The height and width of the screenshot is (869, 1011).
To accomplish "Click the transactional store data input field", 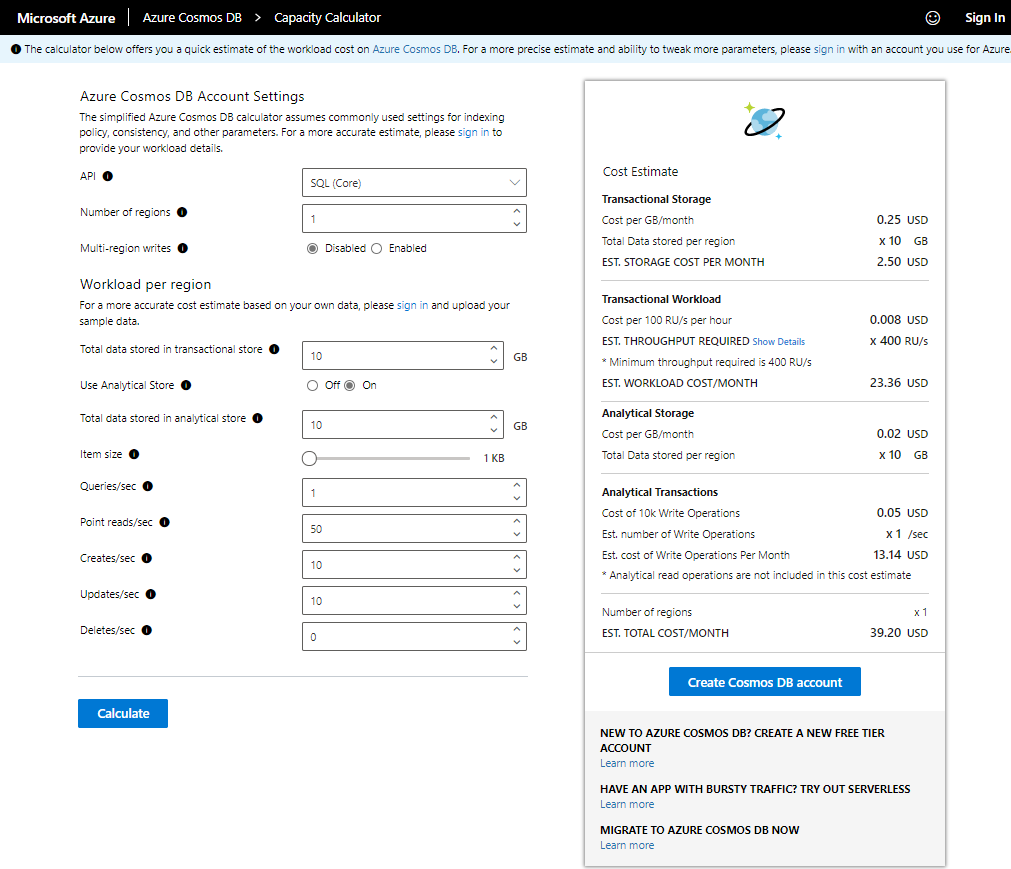I will (x=402, y=356).
